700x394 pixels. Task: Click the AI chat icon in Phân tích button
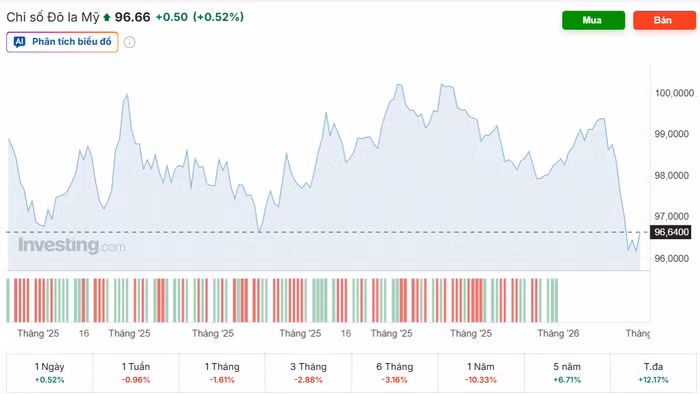(x=19, y=42)
